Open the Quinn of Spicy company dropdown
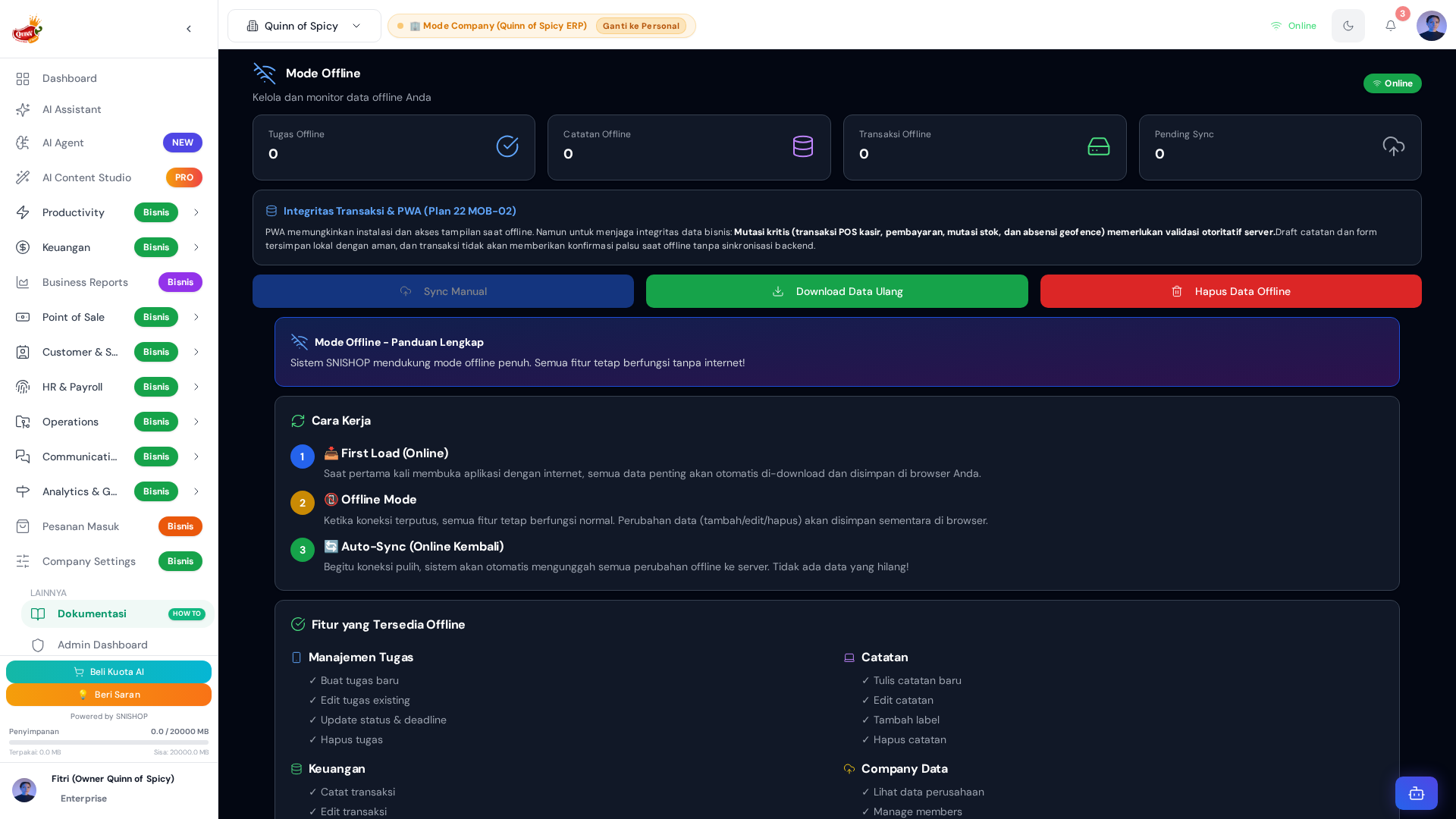The height and width of the screenshot is (819, 1456). tap(304, 26)
